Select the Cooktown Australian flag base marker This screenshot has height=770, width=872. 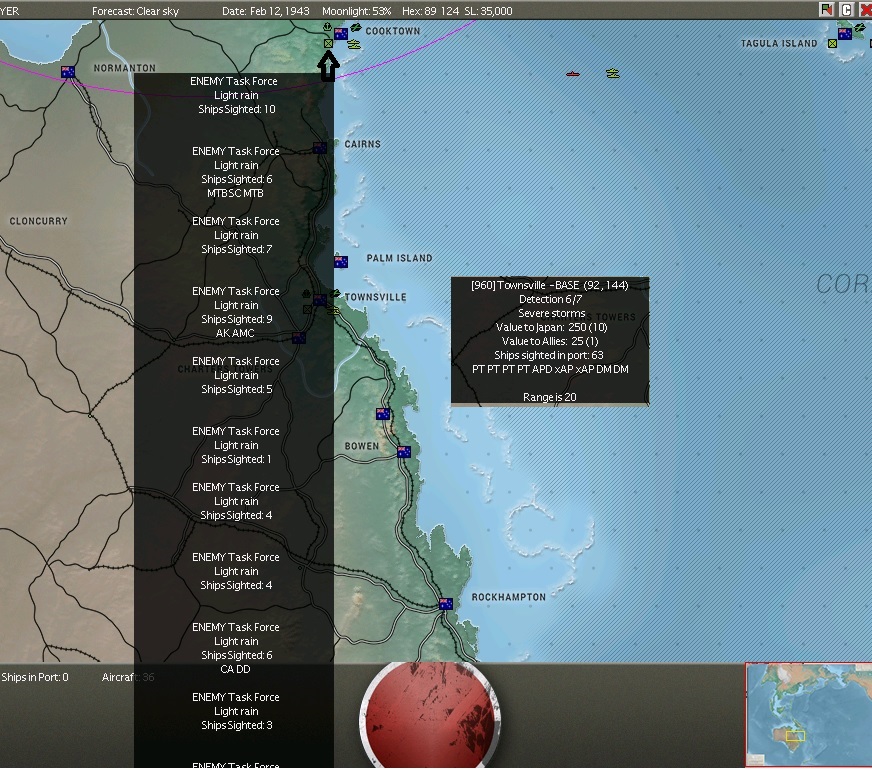tap(341, 34)
